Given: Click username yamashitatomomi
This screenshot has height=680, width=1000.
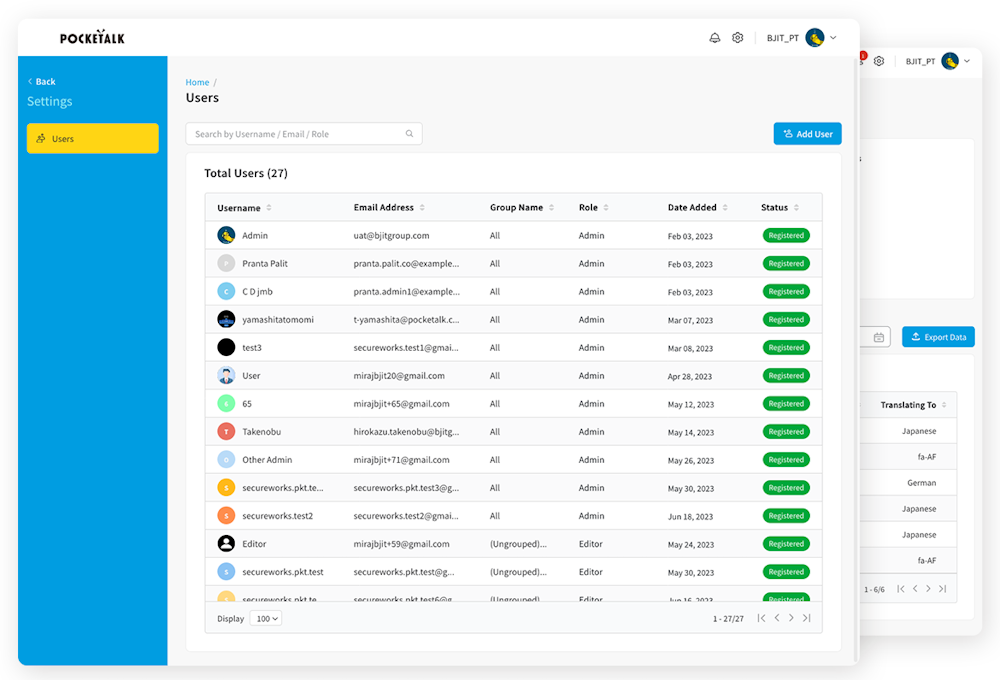Looking at the screenshot, I should (278, 320).
